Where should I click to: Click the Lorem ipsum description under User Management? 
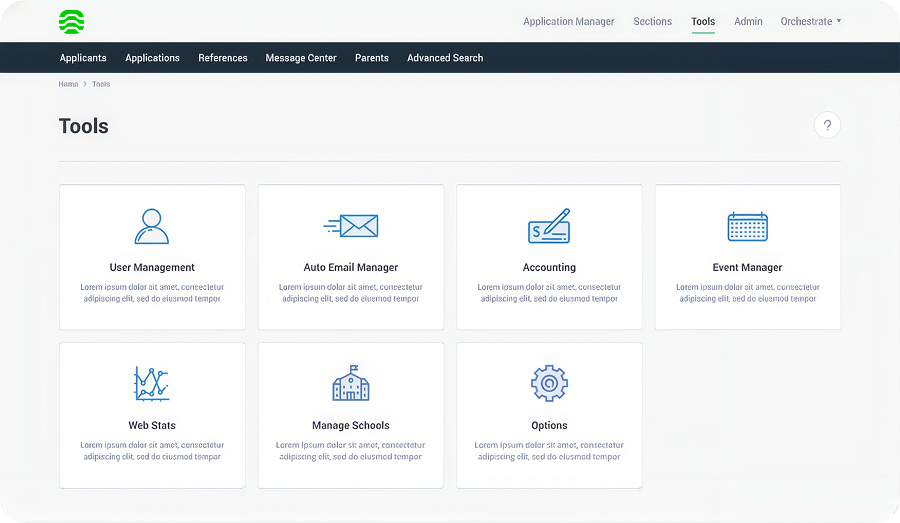[x=152, y=293]
